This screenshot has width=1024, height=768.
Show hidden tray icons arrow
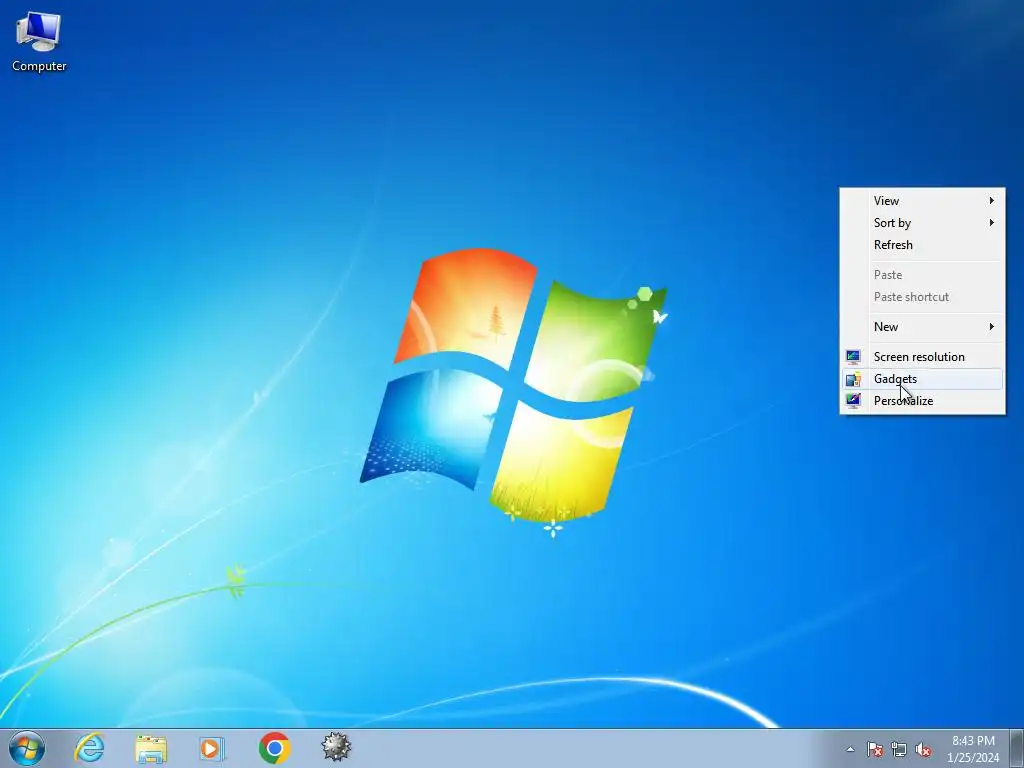pos(850,749)
